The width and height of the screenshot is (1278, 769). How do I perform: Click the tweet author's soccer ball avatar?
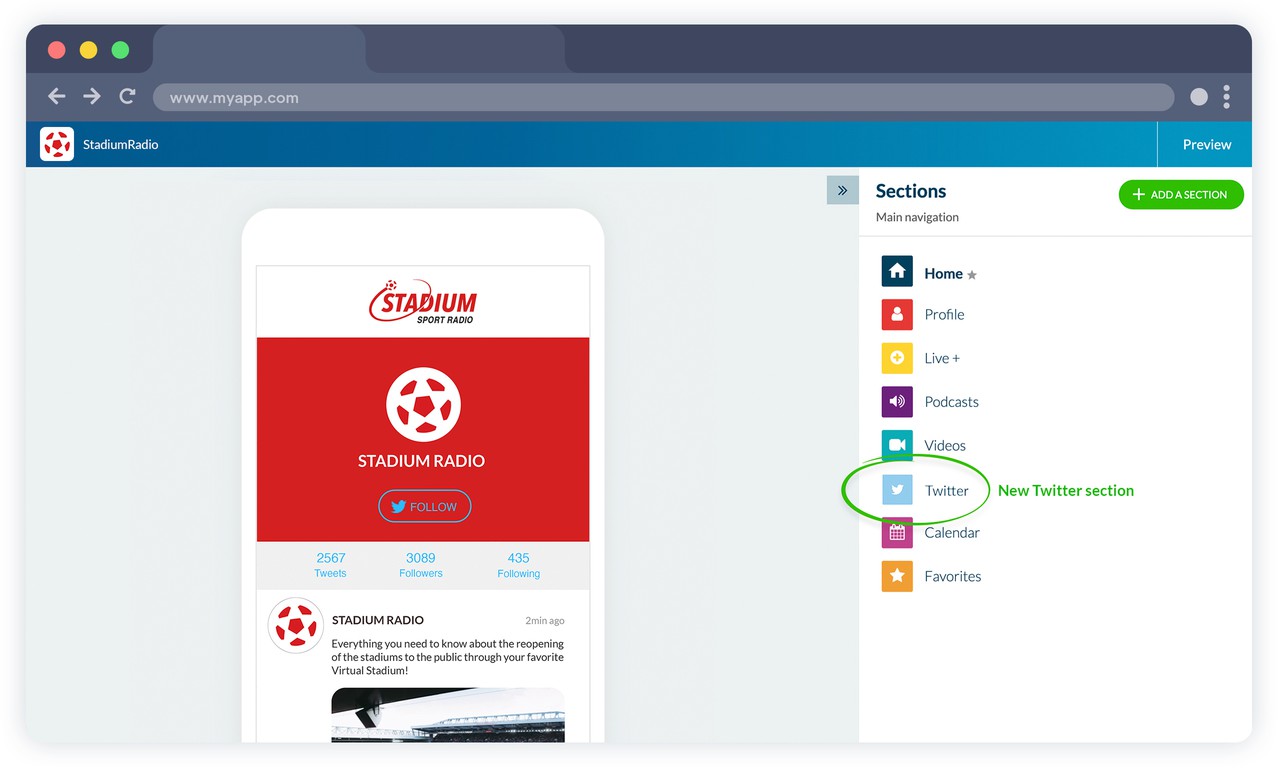(x=295, y=626)
